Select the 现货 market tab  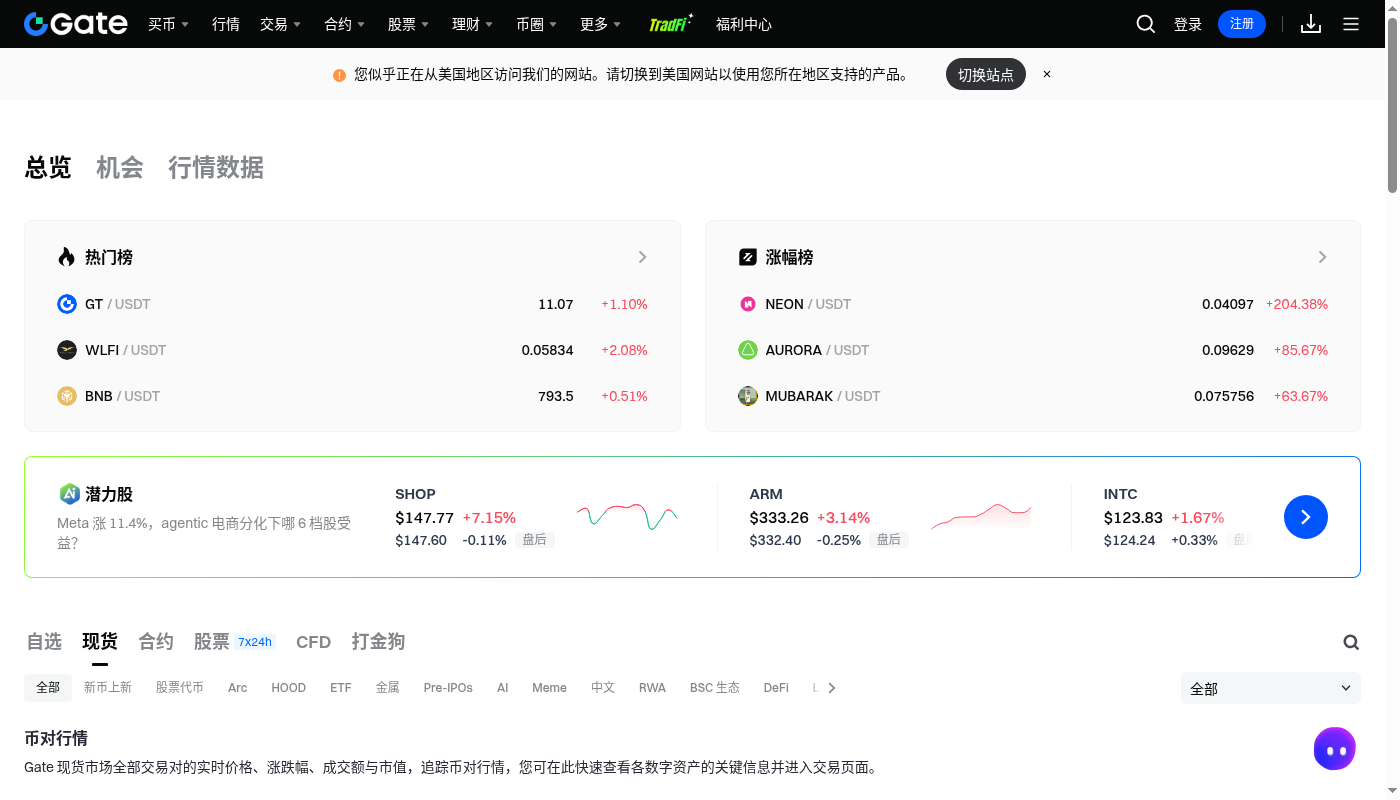100,642
